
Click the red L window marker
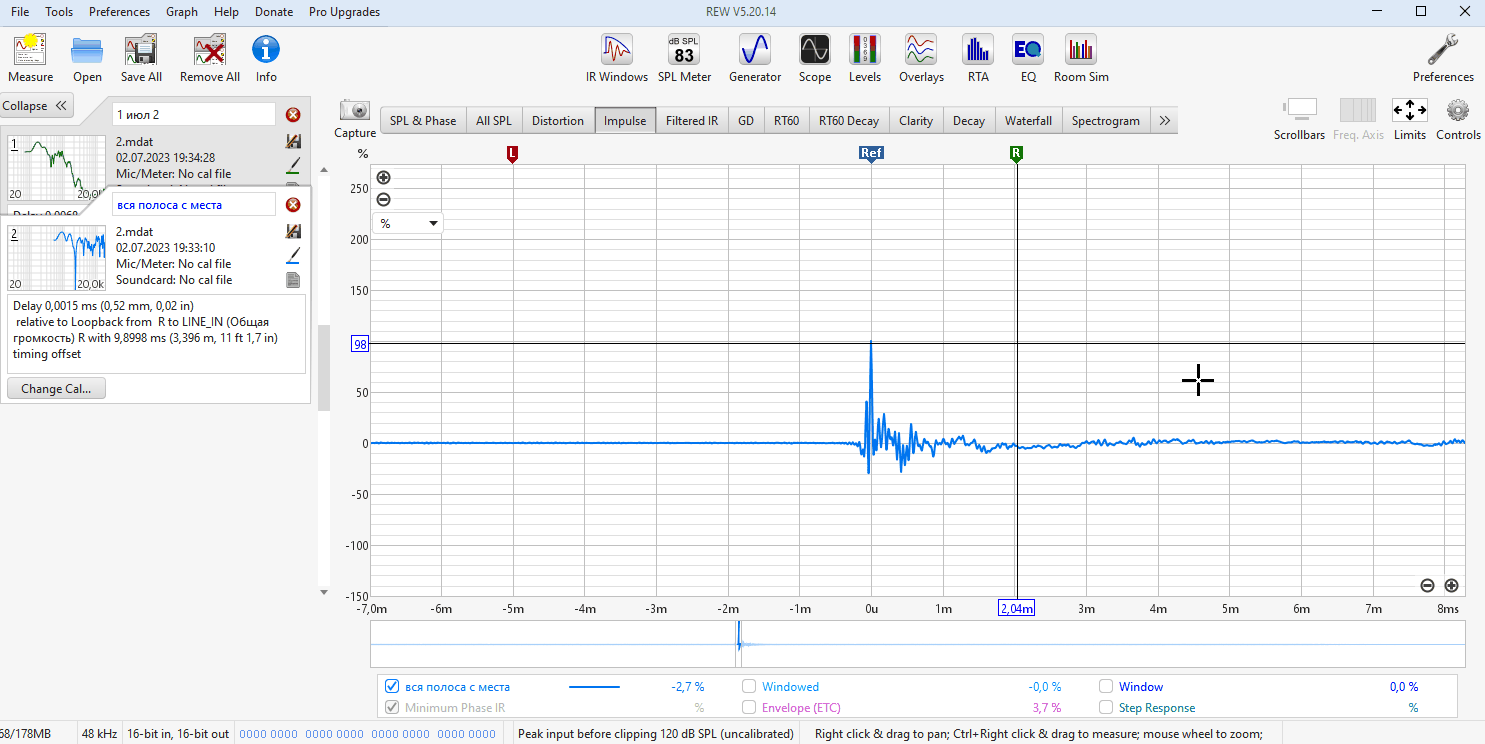pos(513,154)
